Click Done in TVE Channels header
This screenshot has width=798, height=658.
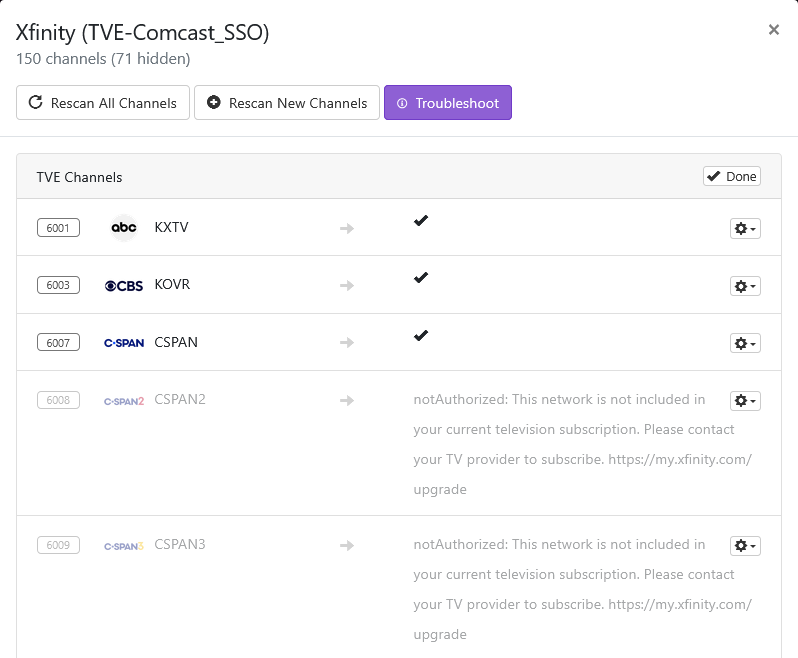coord(732,176)
